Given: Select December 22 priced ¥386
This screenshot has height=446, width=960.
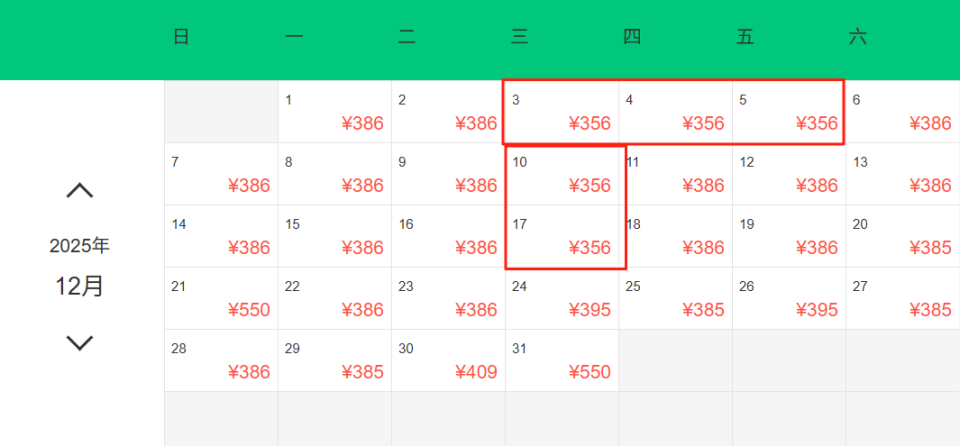Looking at the screenshot, I should [x=335, y=298].
